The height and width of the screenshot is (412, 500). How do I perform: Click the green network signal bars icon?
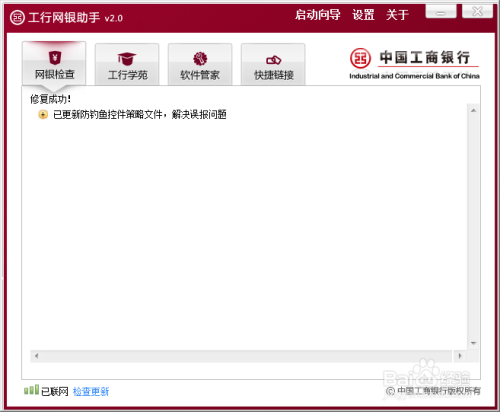coord(31,390)
